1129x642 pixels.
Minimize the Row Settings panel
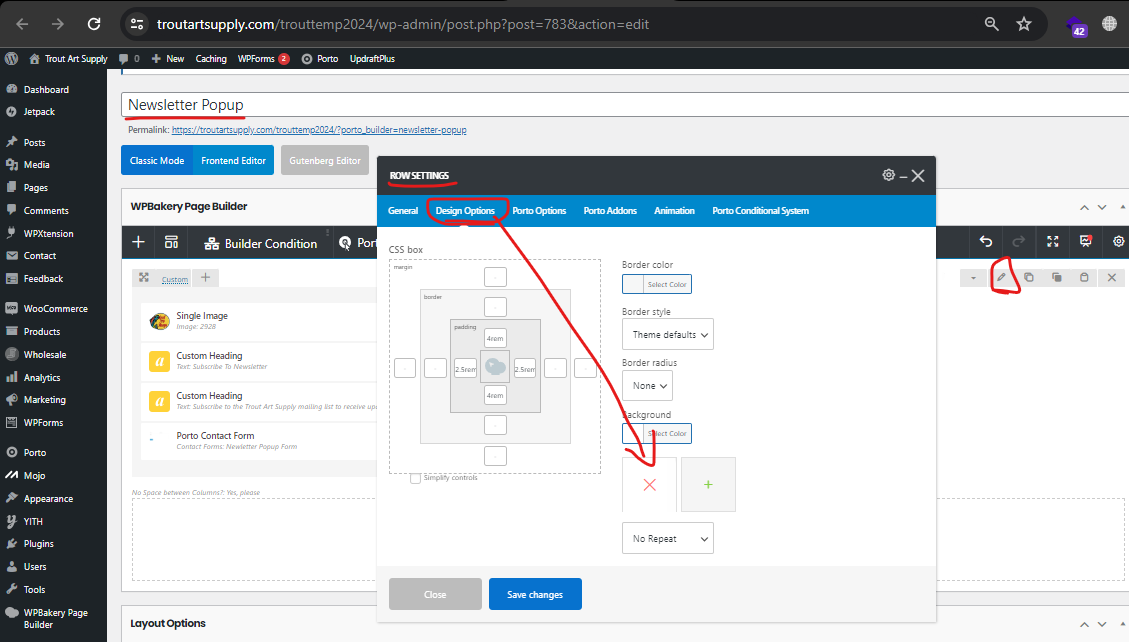[x=903, y=176]
